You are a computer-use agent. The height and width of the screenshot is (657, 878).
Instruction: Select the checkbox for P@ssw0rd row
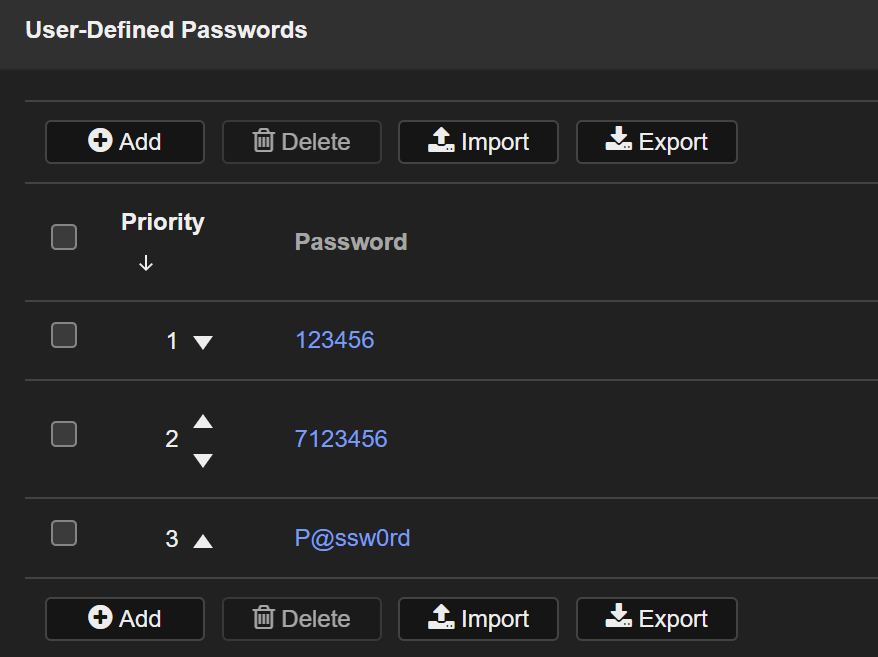(64, 533)
